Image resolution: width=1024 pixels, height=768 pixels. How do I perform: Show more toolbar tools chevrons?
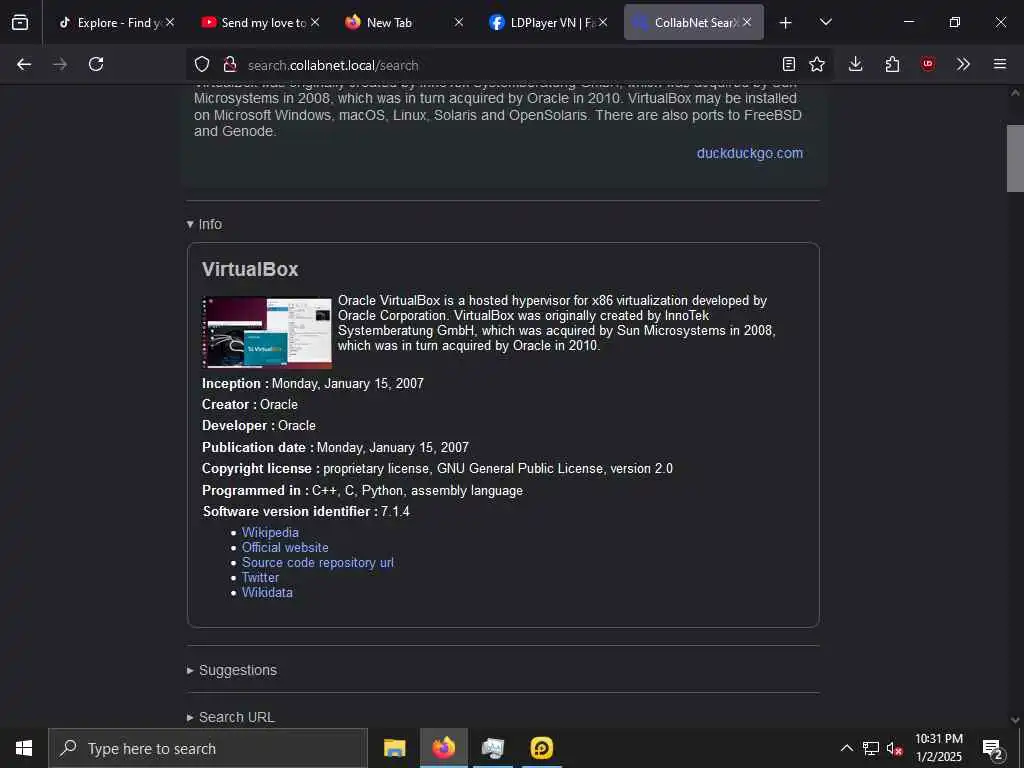963,64
